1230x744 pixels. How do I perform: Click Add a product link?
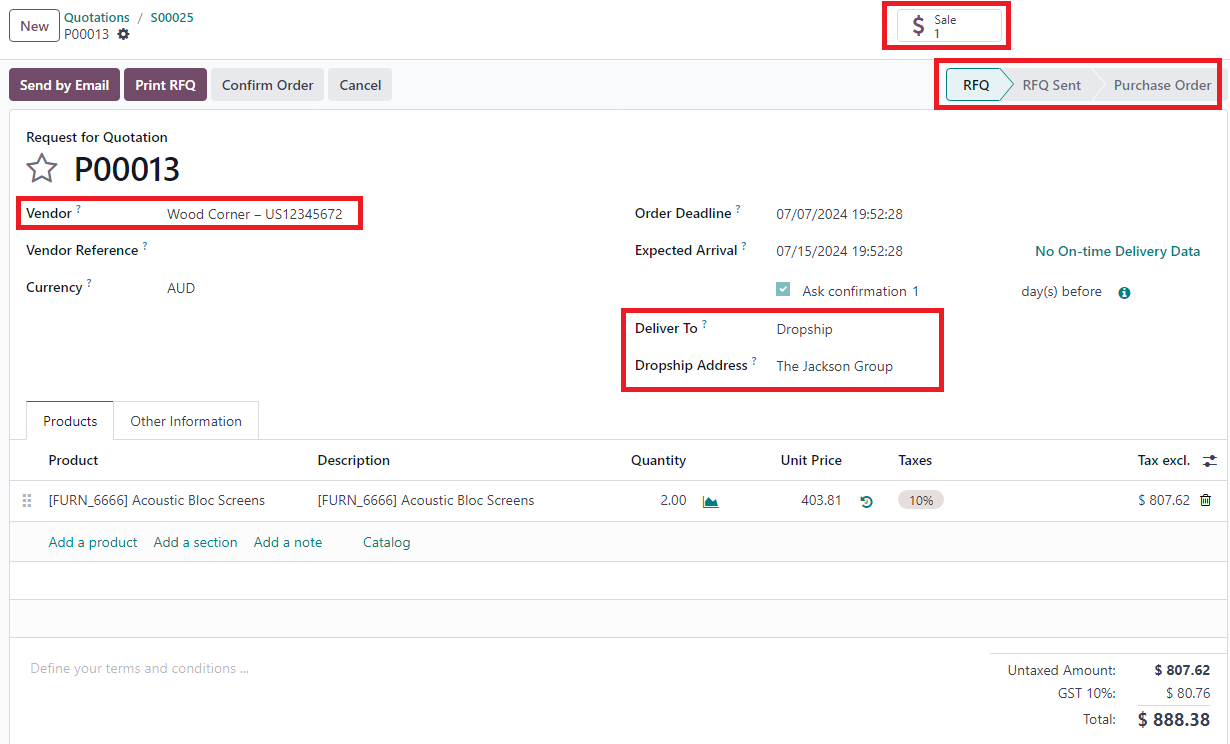[x=93, y=542]
